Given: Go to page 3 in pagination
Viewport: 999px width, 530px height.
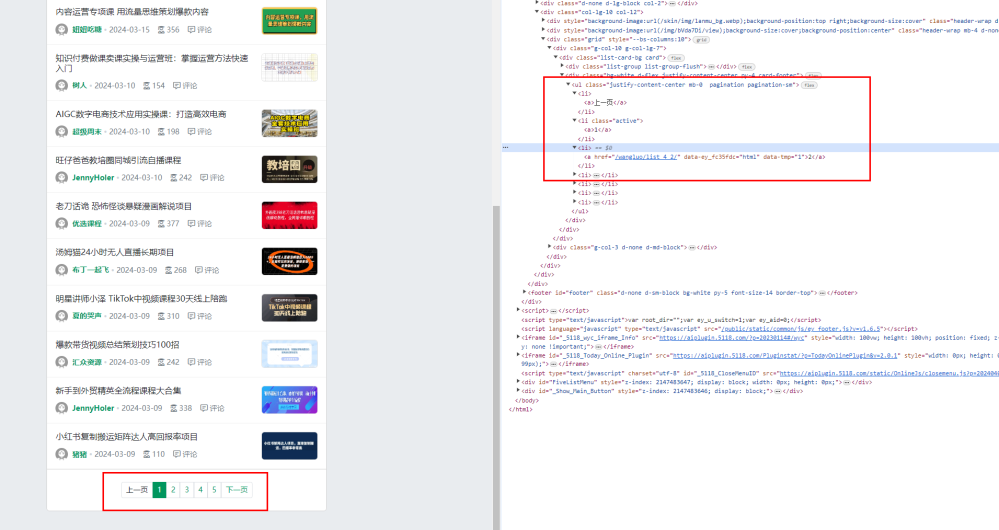Looking at the screenshot, I should click(x=187, y=490).
